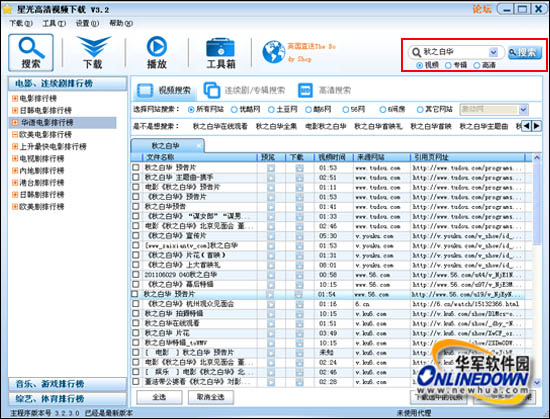Click download icon for 《秋之白华》宣传片
The image size is (550, 419).
tap(299, 236)
